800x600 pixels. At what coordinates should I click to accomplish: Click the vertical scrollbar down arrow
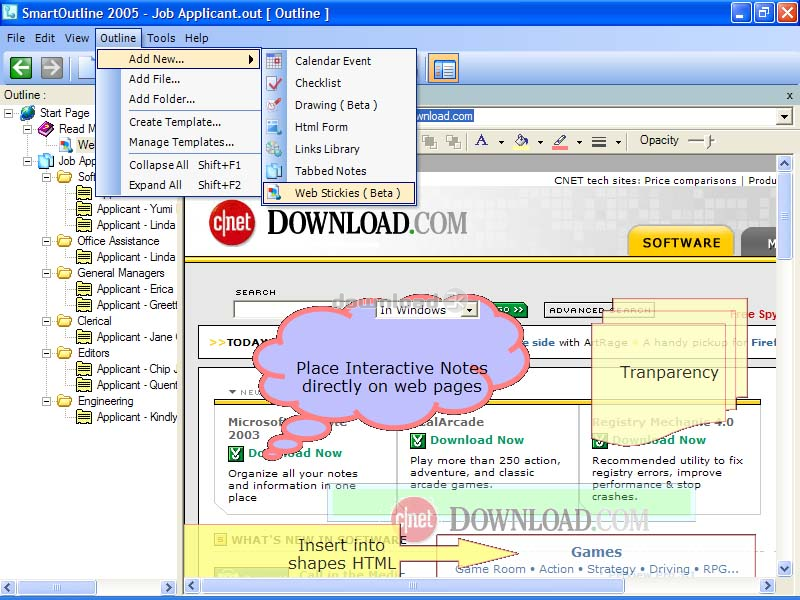click(784, 568)
